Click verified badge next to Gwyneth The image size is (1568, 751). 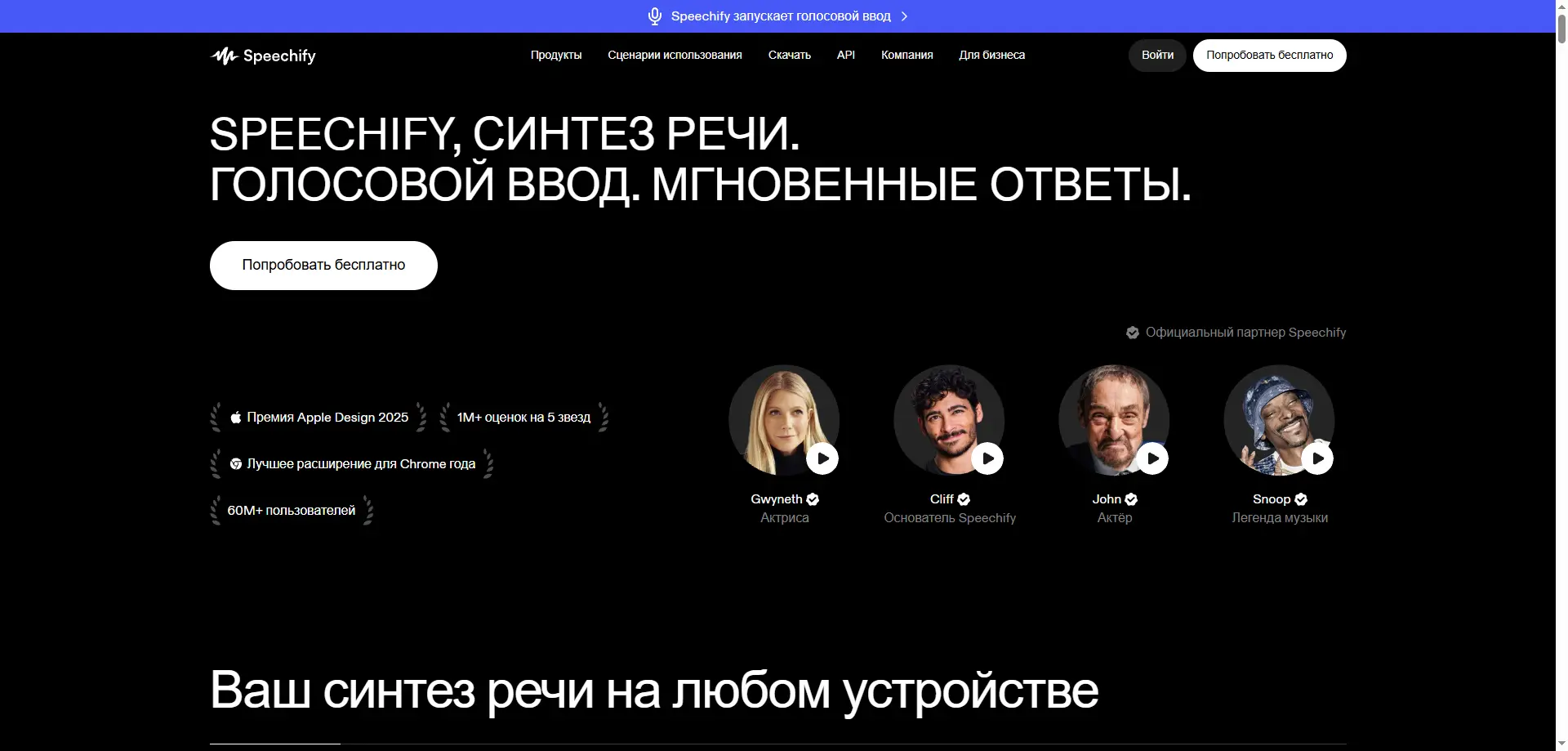(813, 499)
